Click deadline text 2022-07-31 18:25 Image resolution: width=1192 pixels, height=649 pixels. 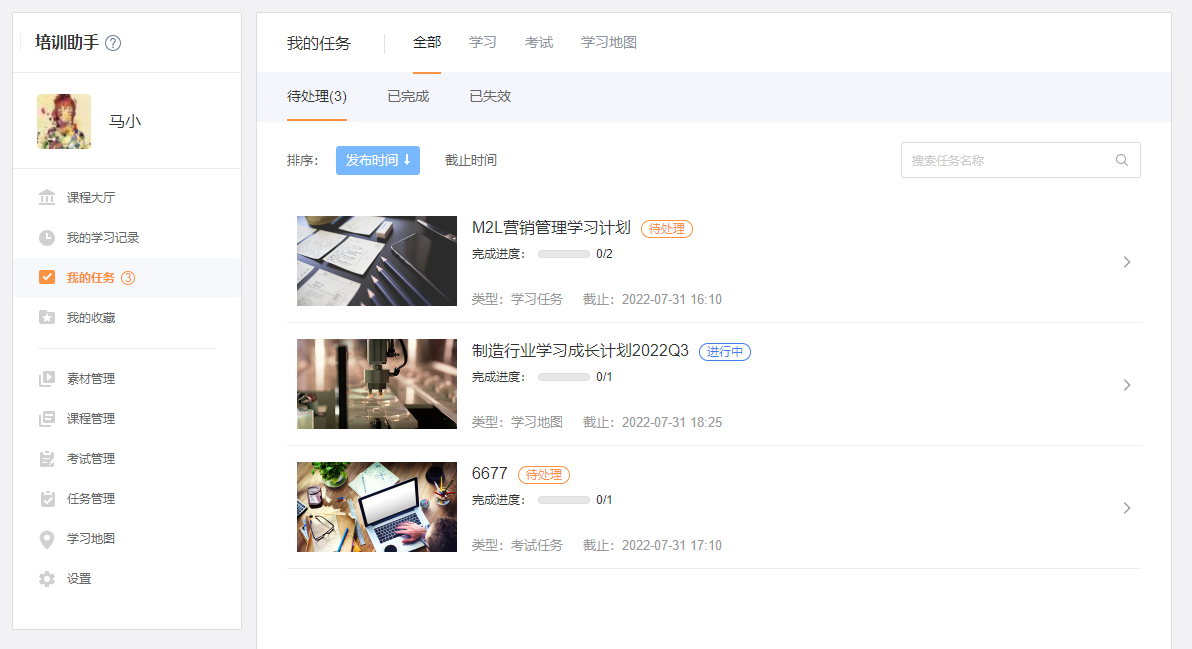click(671, 423)
